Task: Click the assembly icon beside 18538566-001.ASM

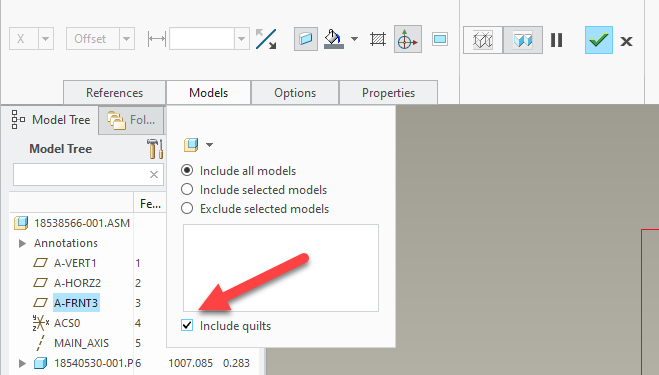Action: (x=21, y=223)
